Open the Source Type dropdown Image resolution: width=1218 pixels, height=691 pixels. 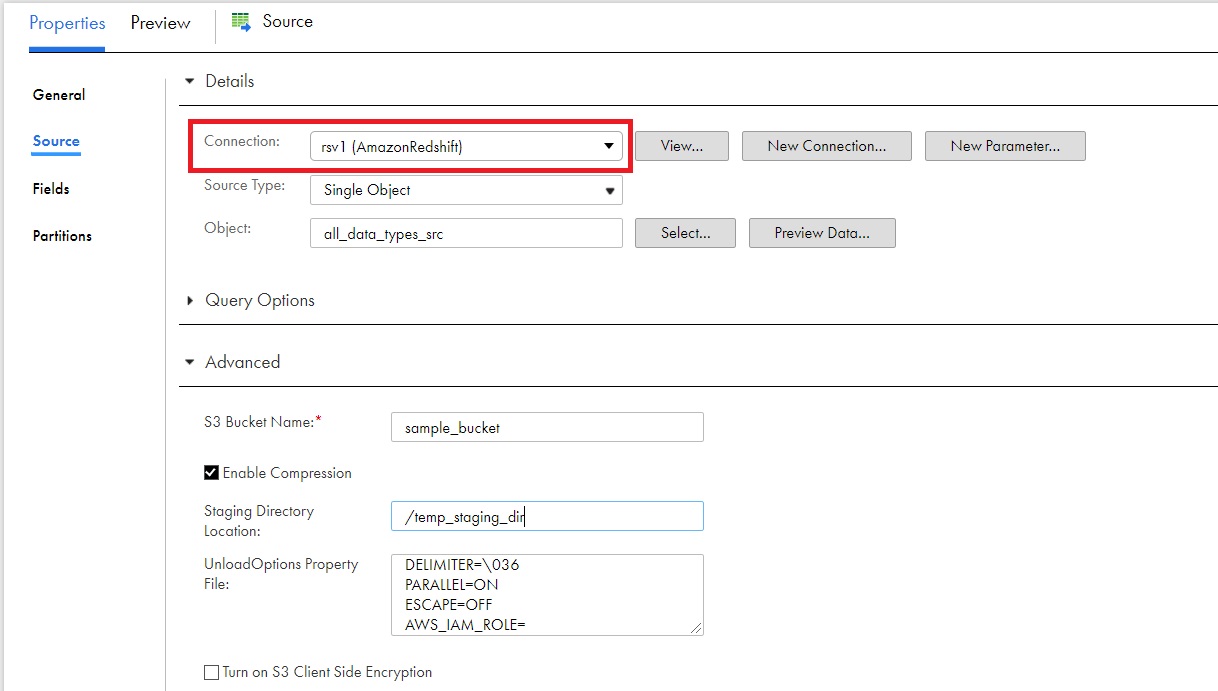coord(466,190)
